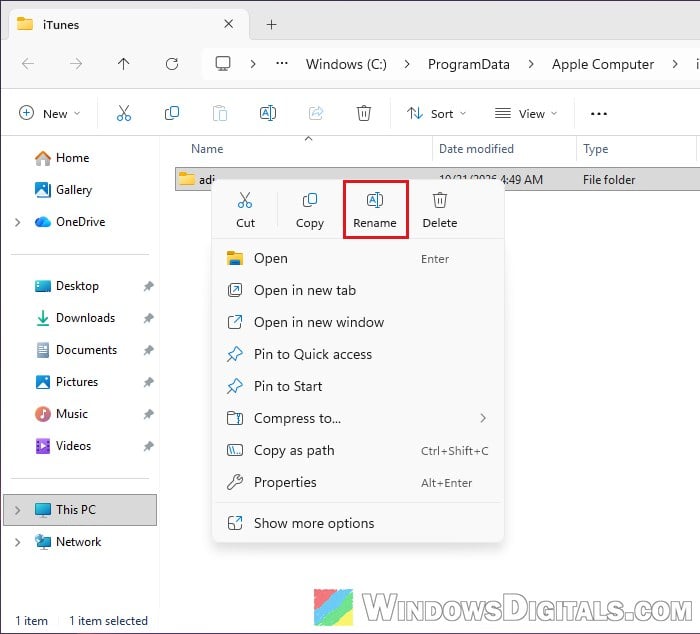Choose Pin to Start

pyautogui.click(x=358, y=386)
